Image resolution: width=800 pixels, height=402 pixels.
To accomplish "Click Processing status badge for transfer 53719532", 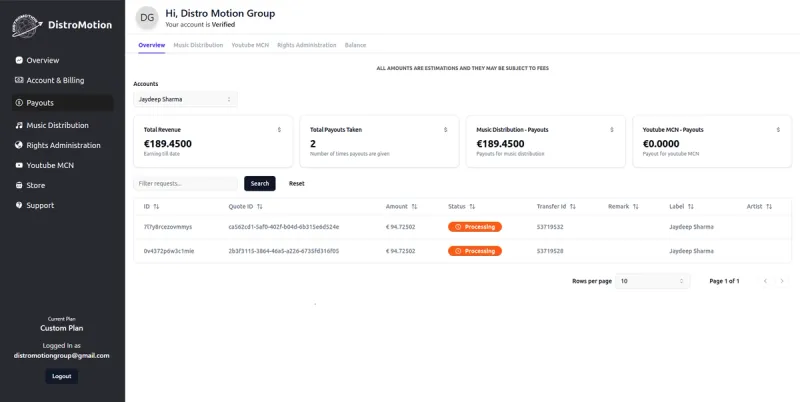I will (x=474, y=227).
